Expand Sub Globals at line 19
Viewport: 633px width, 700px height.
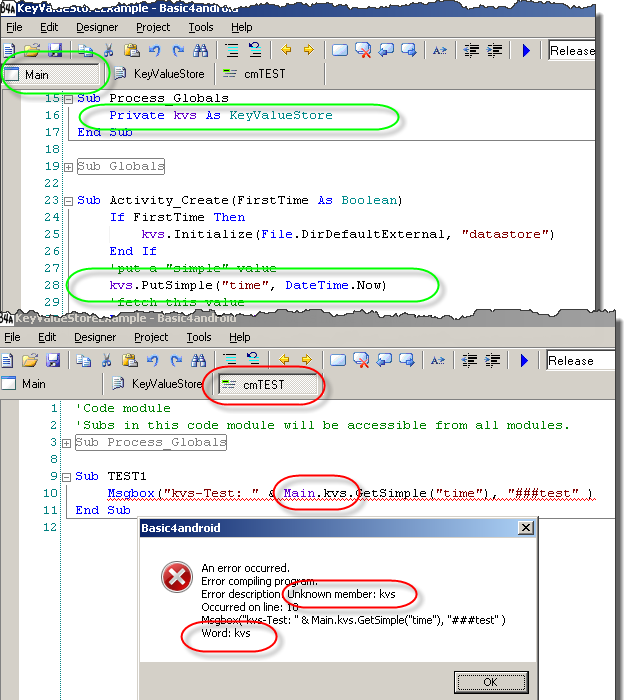[68, 167]
